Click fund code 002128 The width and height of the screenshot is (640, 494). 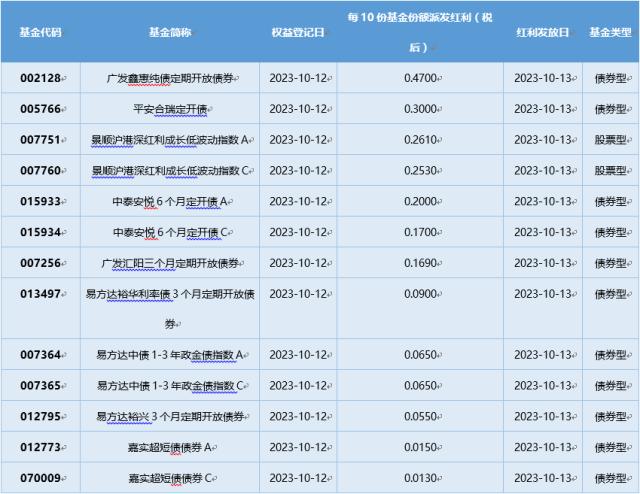40,78
